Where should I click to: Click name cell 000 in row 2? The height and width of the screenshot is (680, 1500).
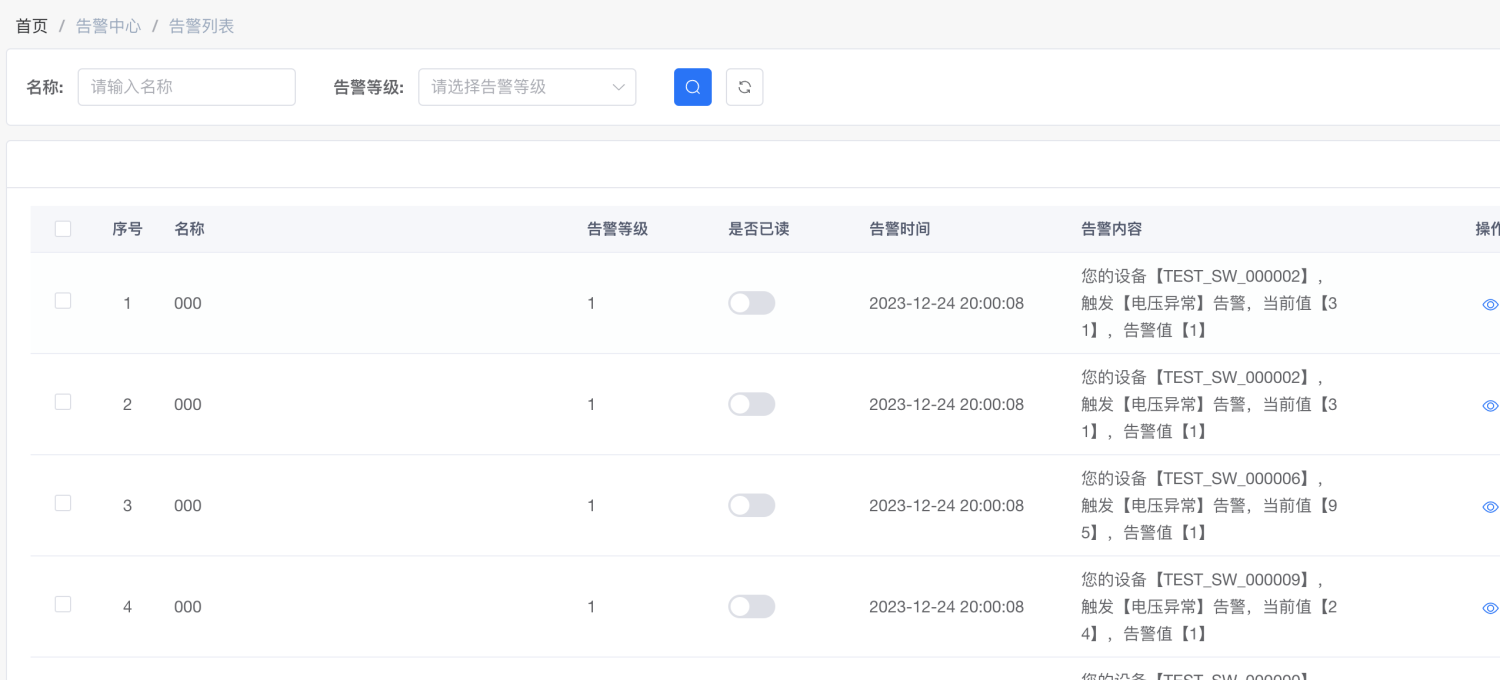(x=188, y=404)
